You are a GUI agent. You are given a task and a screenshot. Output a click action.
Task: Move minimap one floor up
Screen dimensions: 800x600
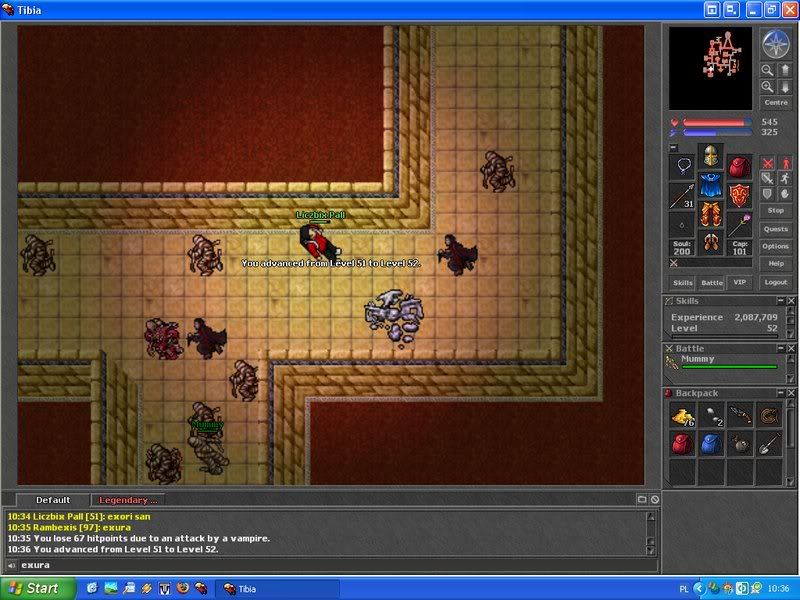[x=785, y=70]
